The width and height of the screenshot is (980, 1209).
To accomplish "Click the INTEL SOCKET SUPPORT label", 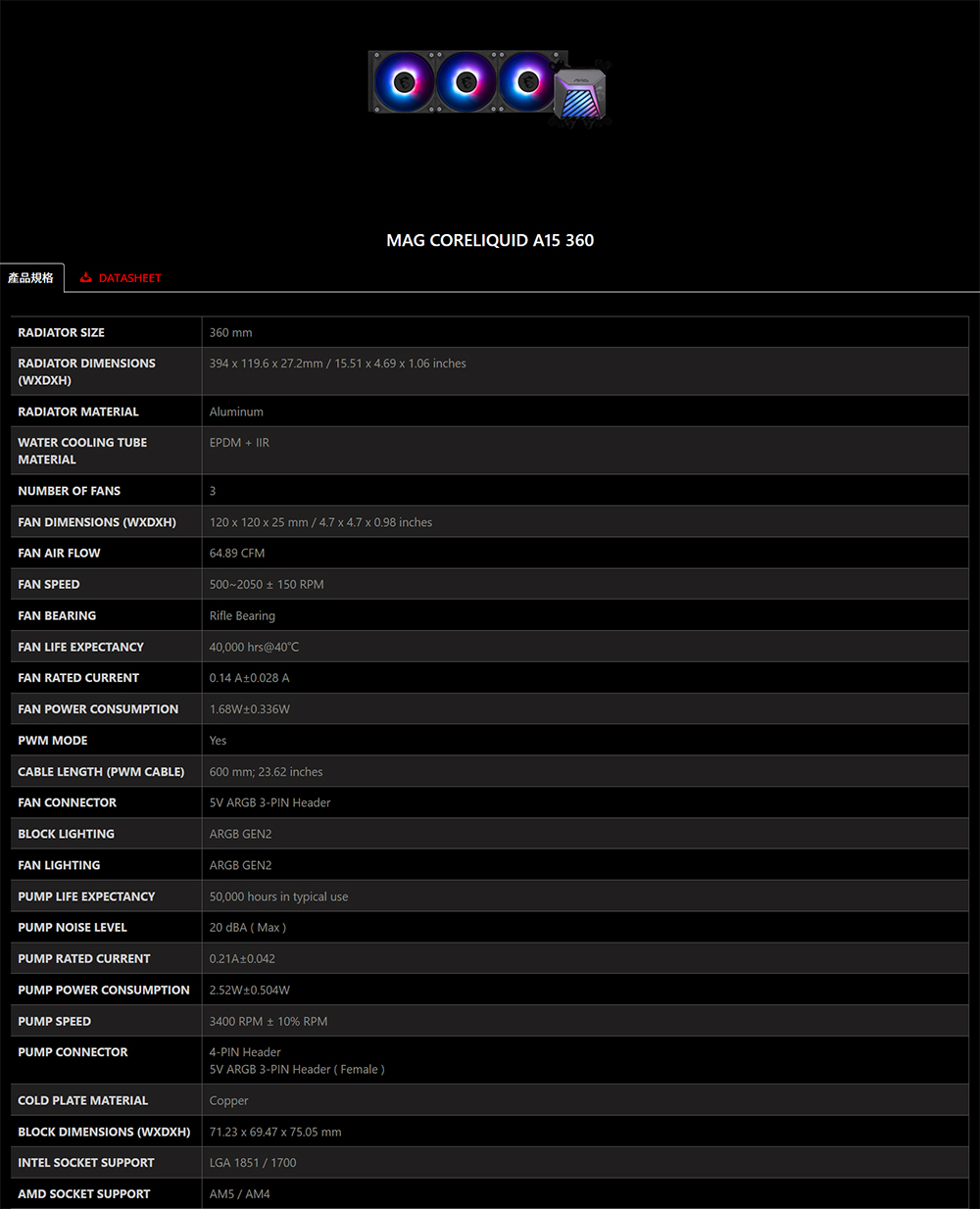I will coord(86,1163).
